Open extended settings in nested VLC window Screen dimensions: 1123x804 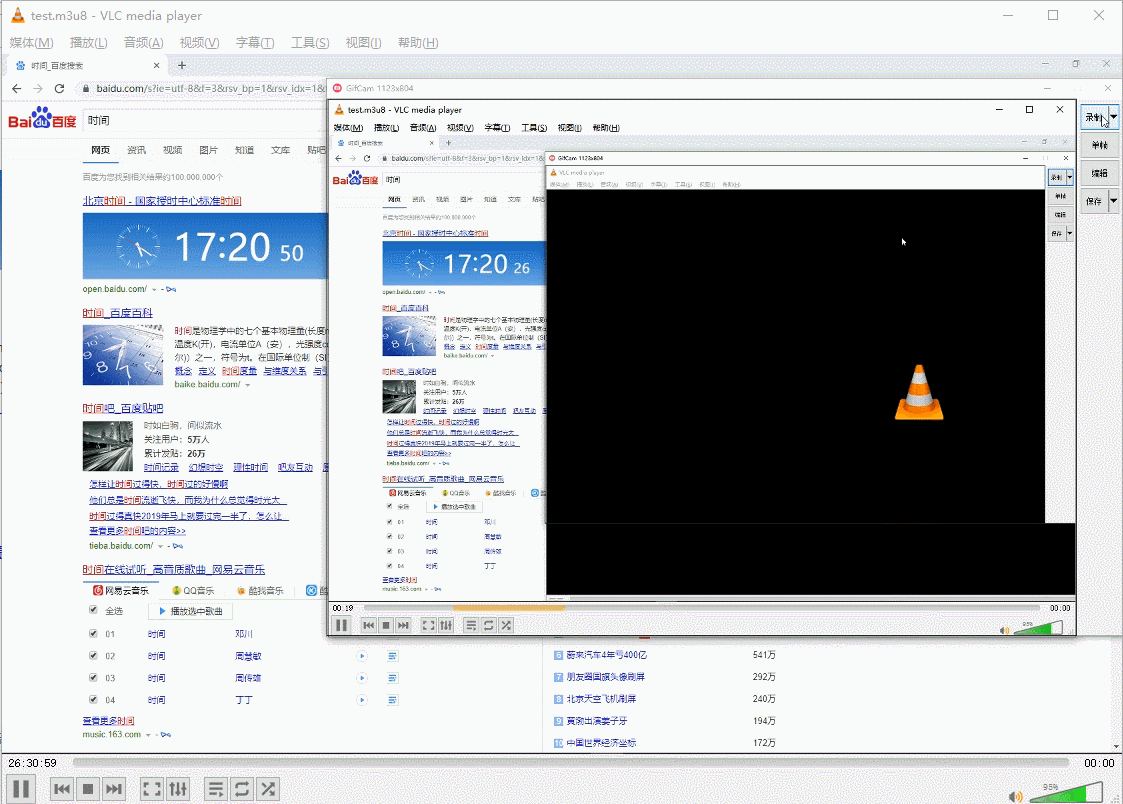[446, 625]
